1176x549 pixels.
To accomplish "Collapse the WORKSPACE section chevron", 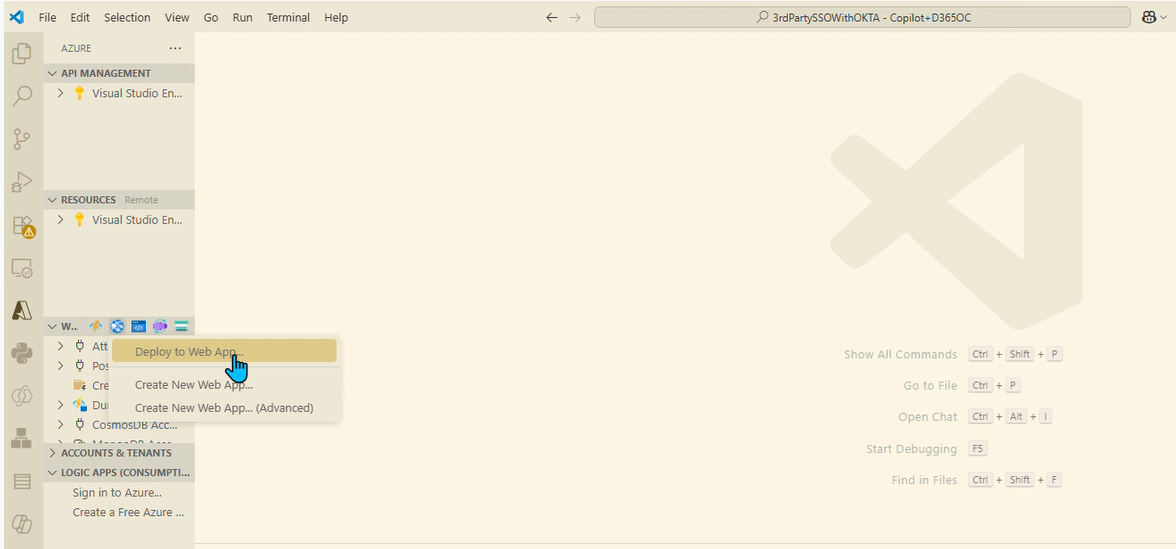I will (52, 326).
